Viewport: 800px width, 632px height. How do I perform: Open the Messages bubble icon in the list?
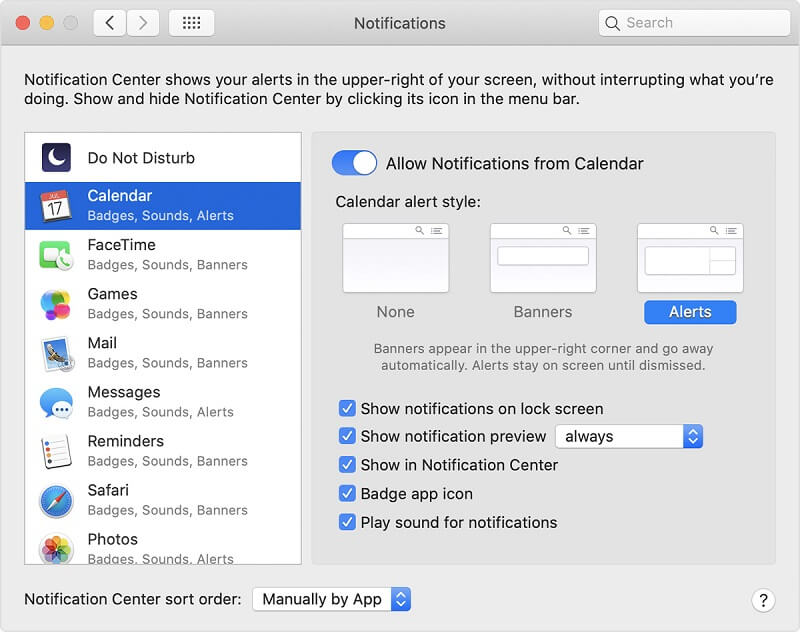[56, 402]
